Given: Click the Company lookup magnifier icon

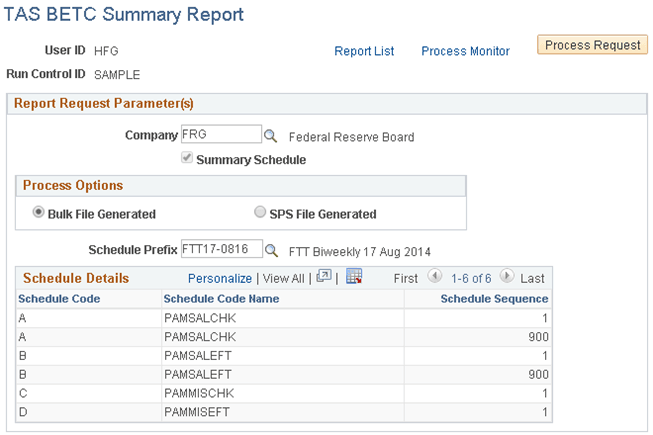Looking at the screenshot, I should pos(270,135).
